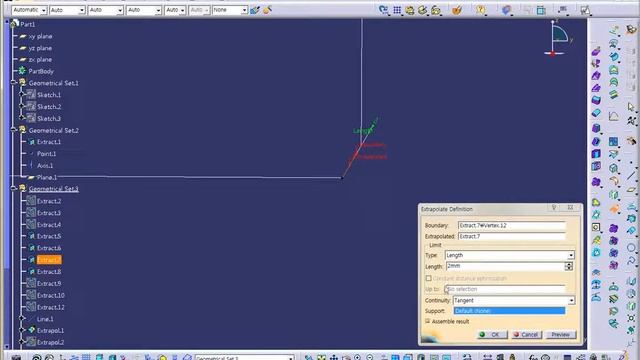Click the Extrapolated input field
This screenshot has width=640, height=360.
[512, 236]
